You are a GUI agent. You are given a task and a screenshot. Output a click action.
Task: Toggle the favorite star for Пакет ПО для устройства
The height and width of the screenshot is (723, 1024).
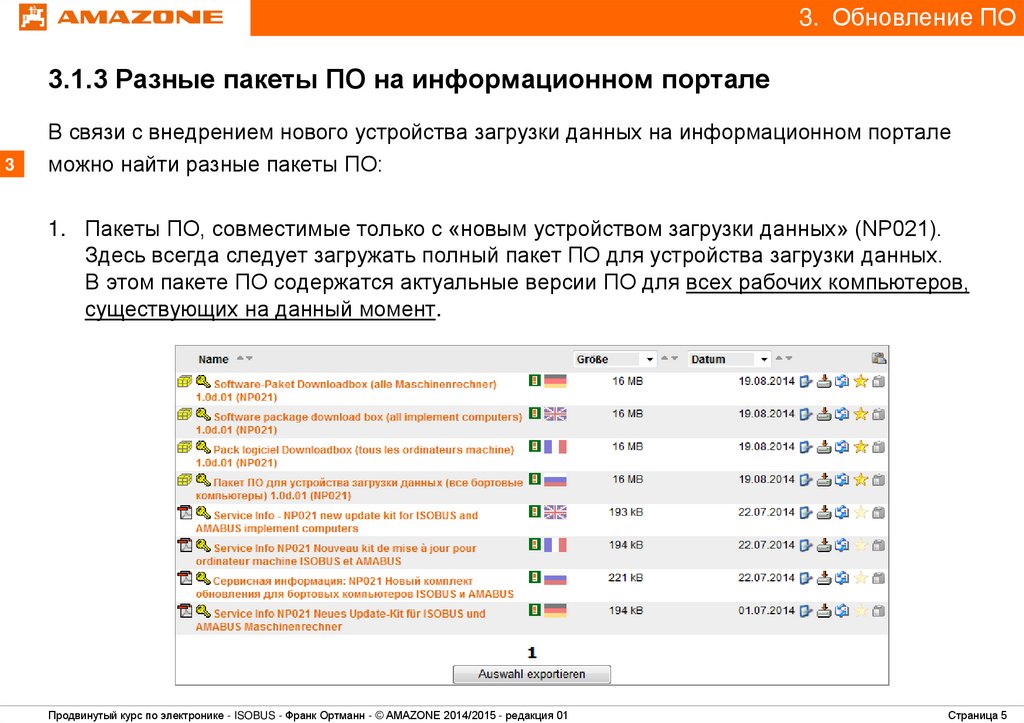tap(861, 480)
